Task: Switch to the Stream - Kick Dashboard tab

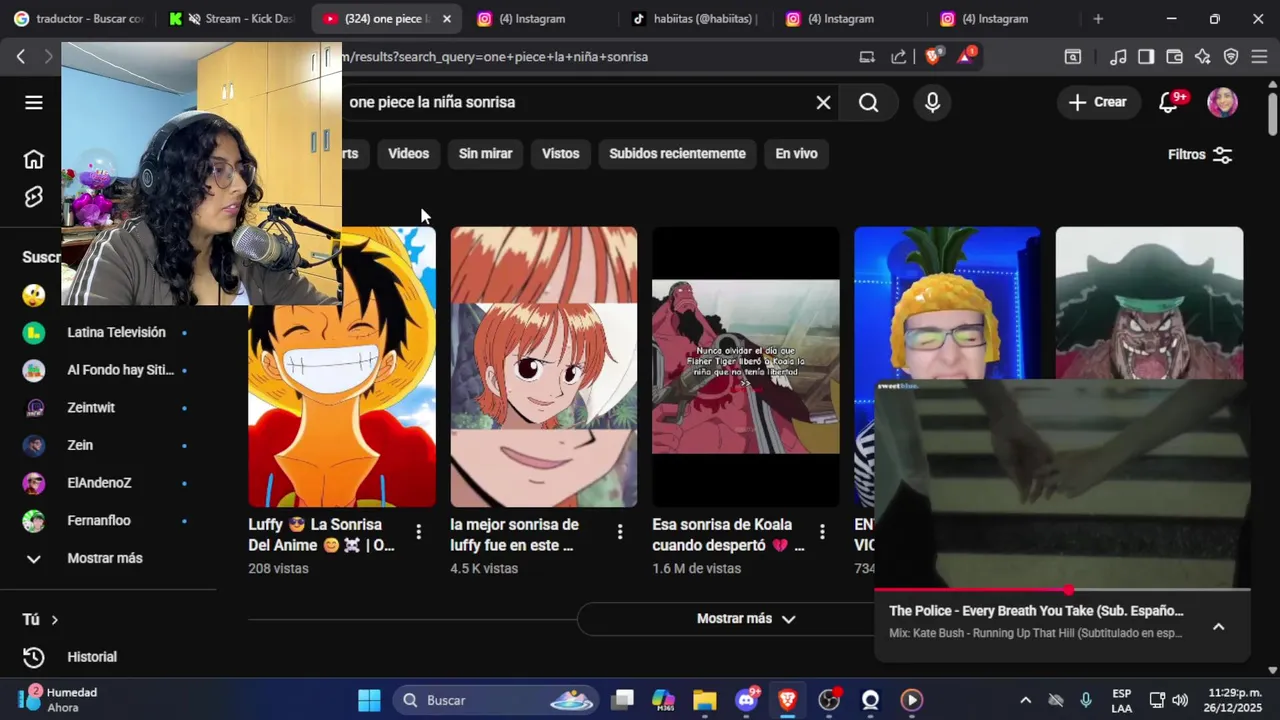Action: [232, 19]
